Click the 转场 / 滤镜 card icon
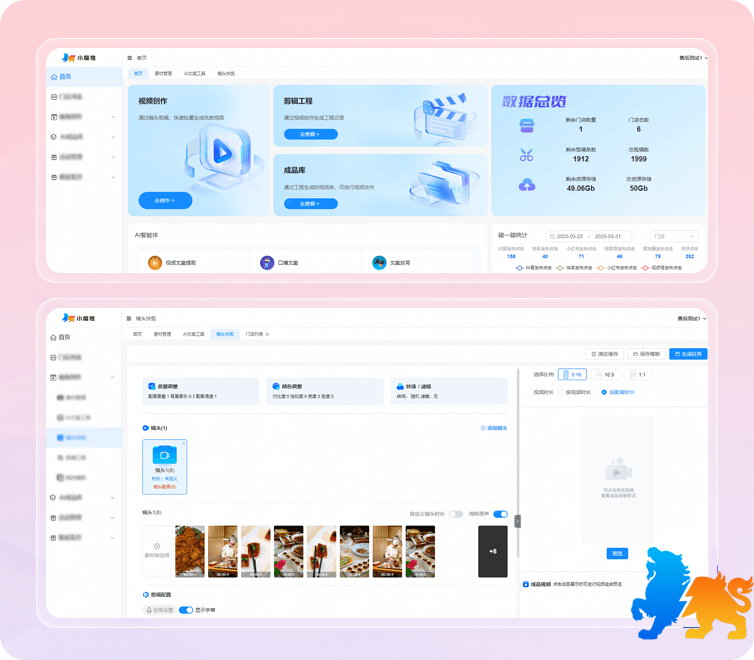 [x=400, y=385]
